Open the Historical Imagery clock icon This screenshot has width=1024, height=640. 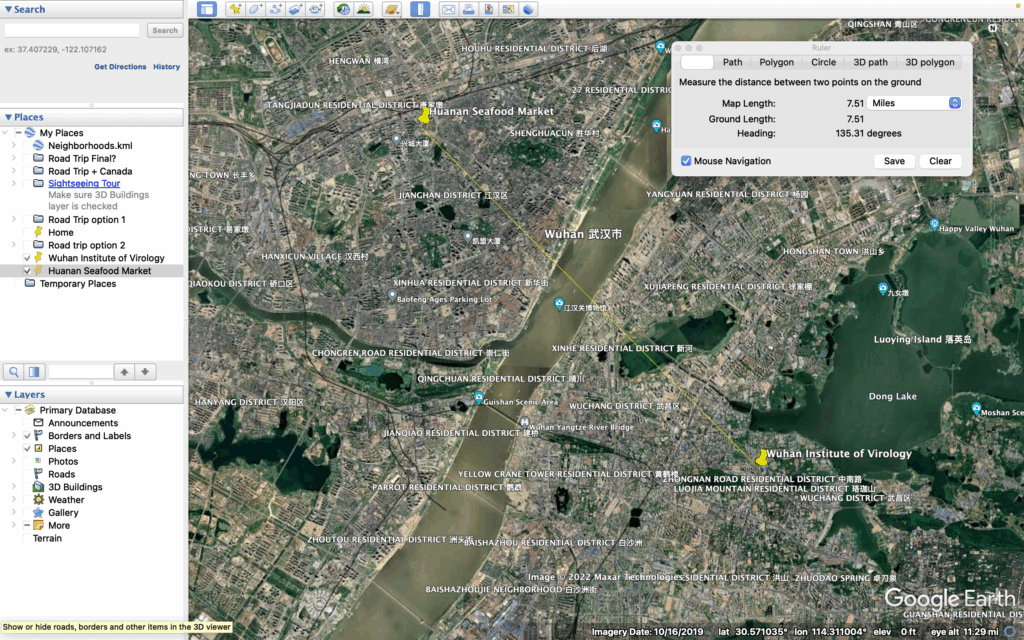pos(343,9)
